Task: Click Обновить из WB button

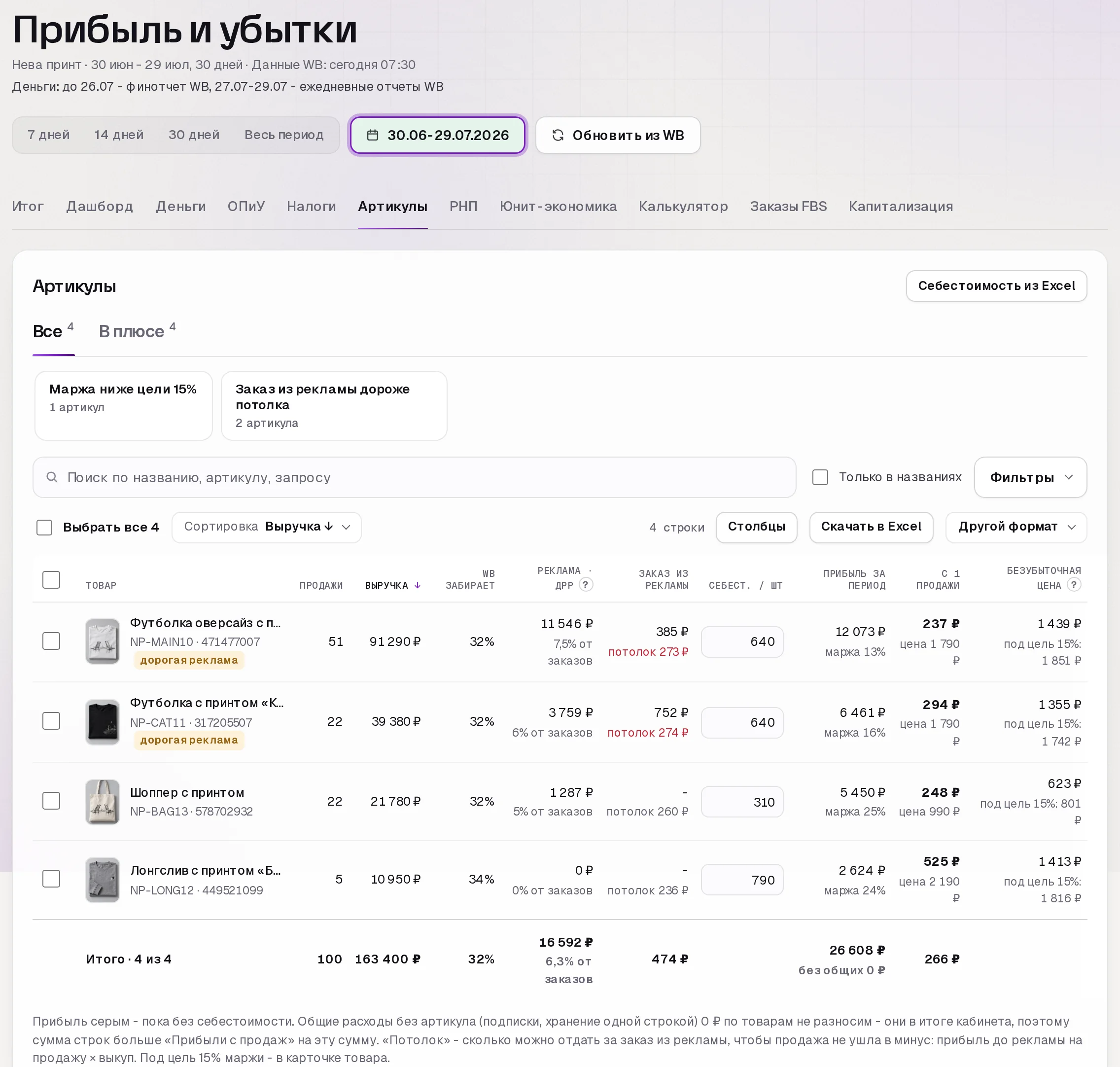Action: point(618,136)
